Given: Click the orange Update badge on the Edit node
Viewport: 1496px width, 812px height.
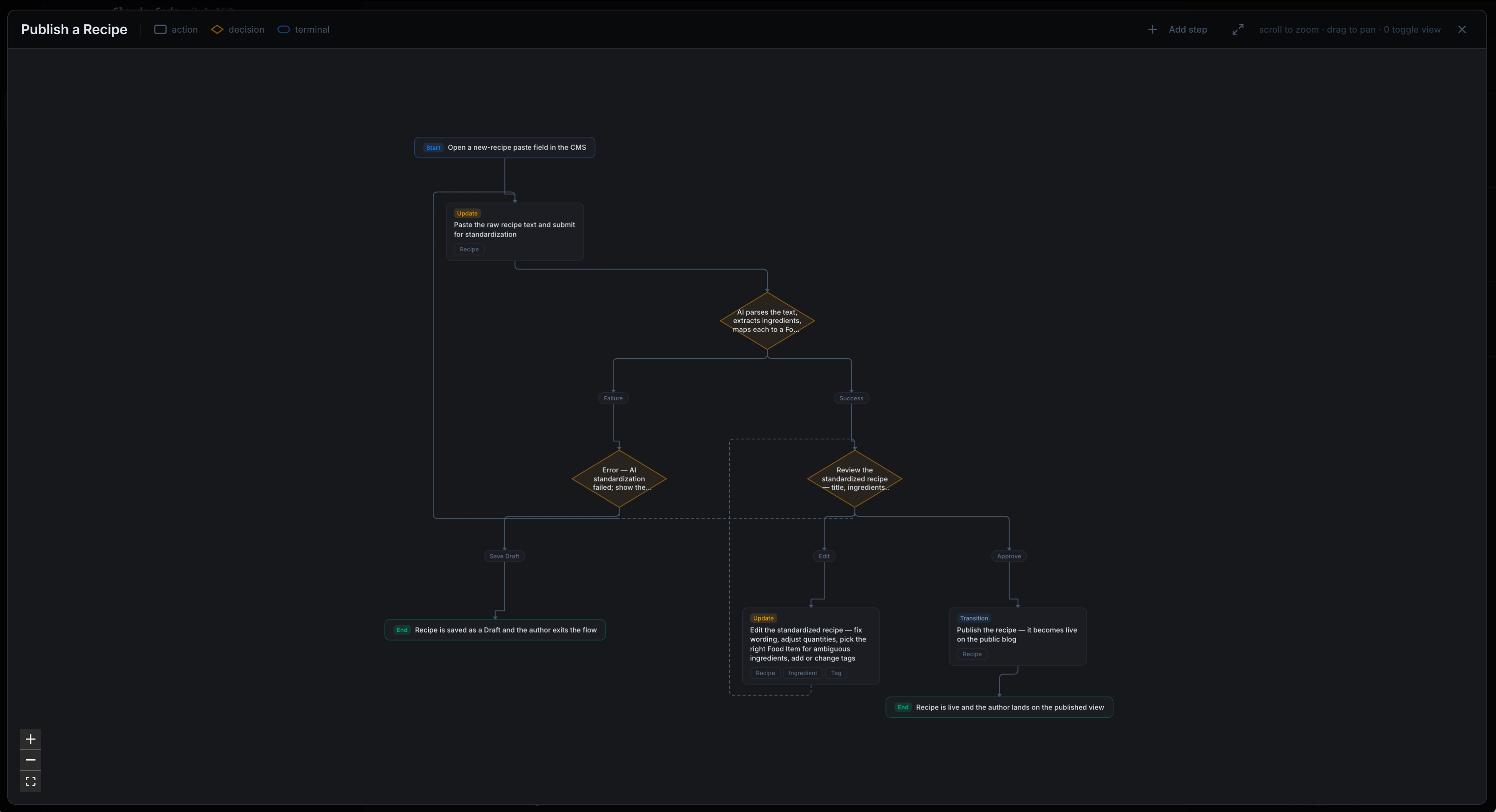Looking at the screenshot, I should click(763, 618).
